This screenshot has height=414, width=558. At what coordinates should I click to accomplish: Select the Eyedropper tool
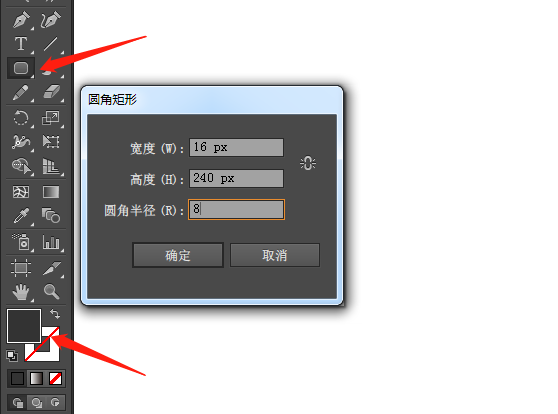pos(21,216)
